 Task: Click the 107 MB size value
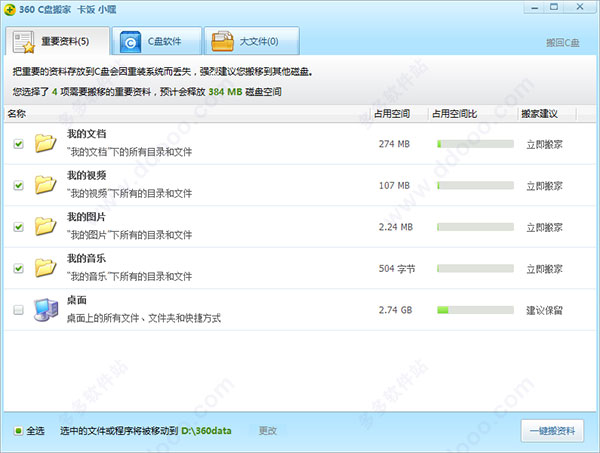pyautogui.click(x=394, y=186)
